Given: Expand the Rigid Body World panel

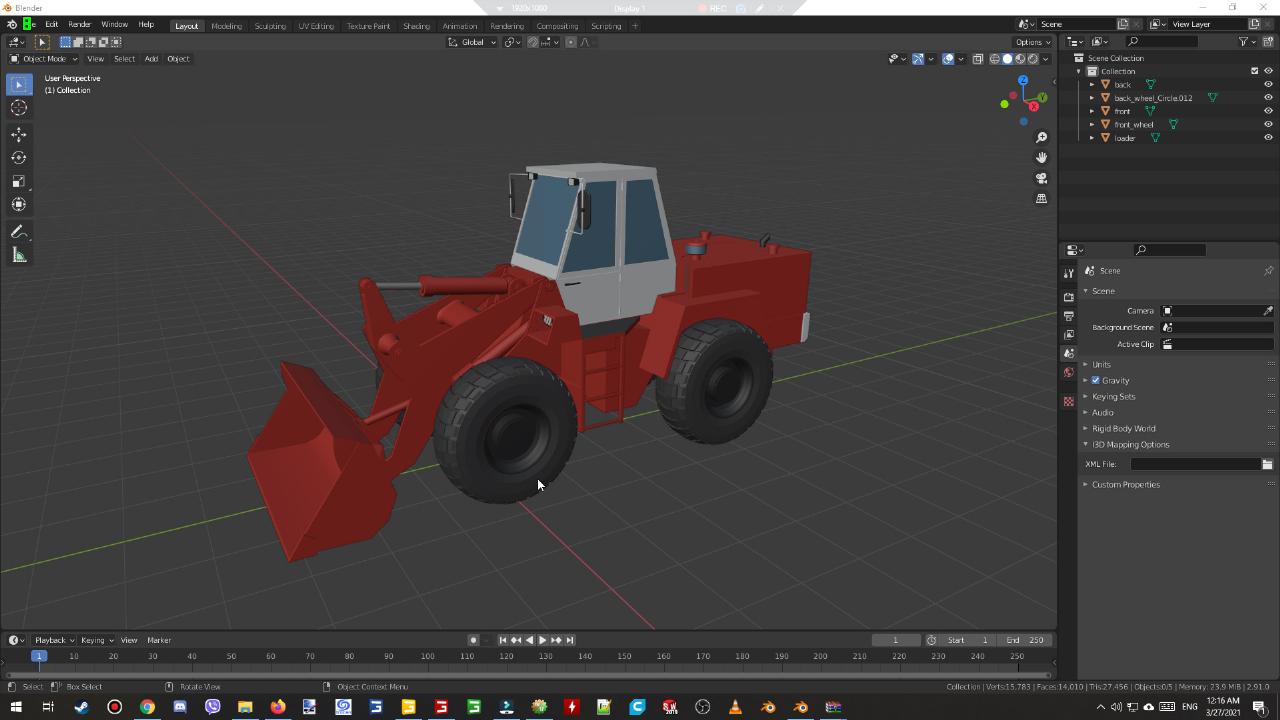Looking at the screenshot, I should (x=1123, y=428).
